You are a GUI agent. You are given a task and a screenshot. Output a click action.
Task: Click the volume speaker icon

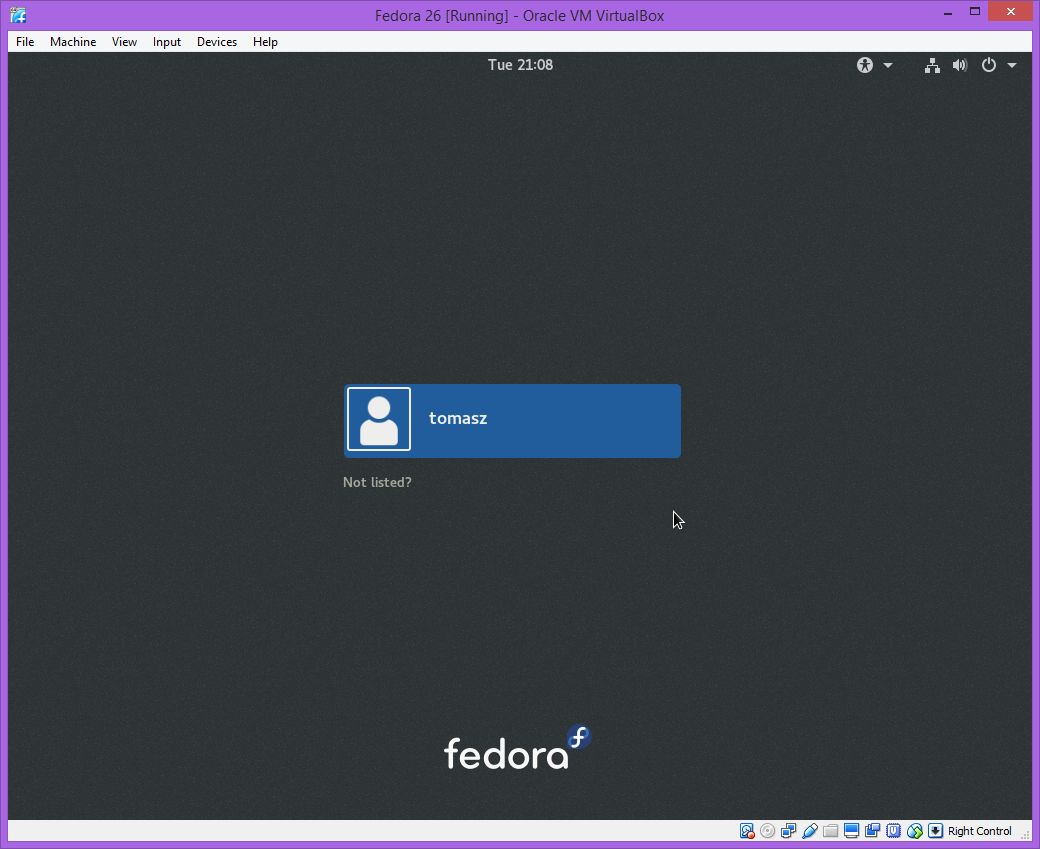(x=960, y=65)
